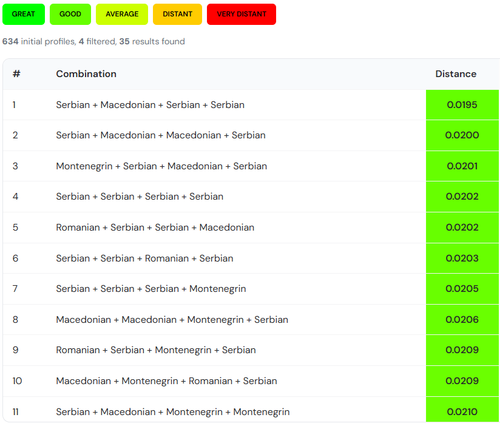
Task: Click distance value 0.0201
Action: (x=462, y=166)
